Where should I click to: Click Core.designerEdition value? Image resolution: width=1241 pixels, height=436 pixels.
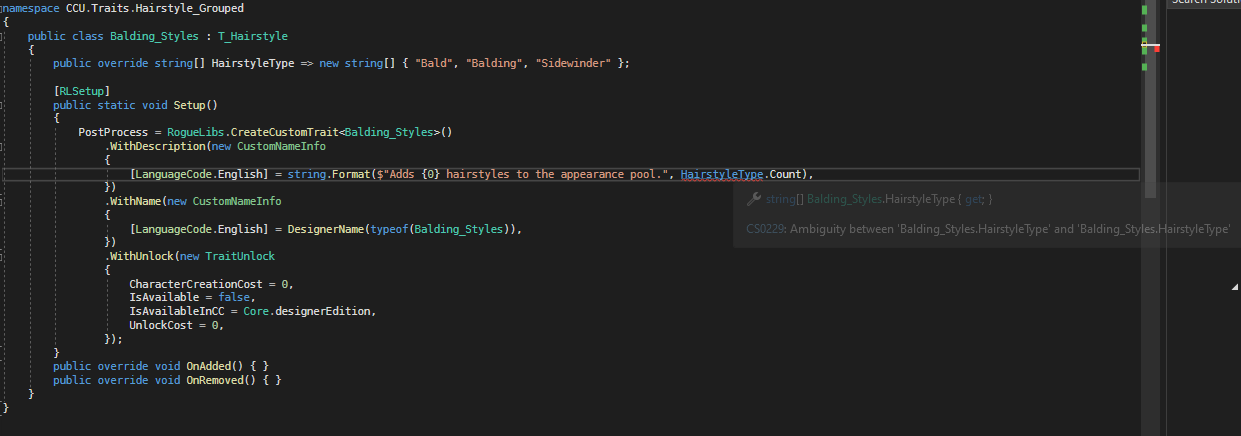point(308,311)
